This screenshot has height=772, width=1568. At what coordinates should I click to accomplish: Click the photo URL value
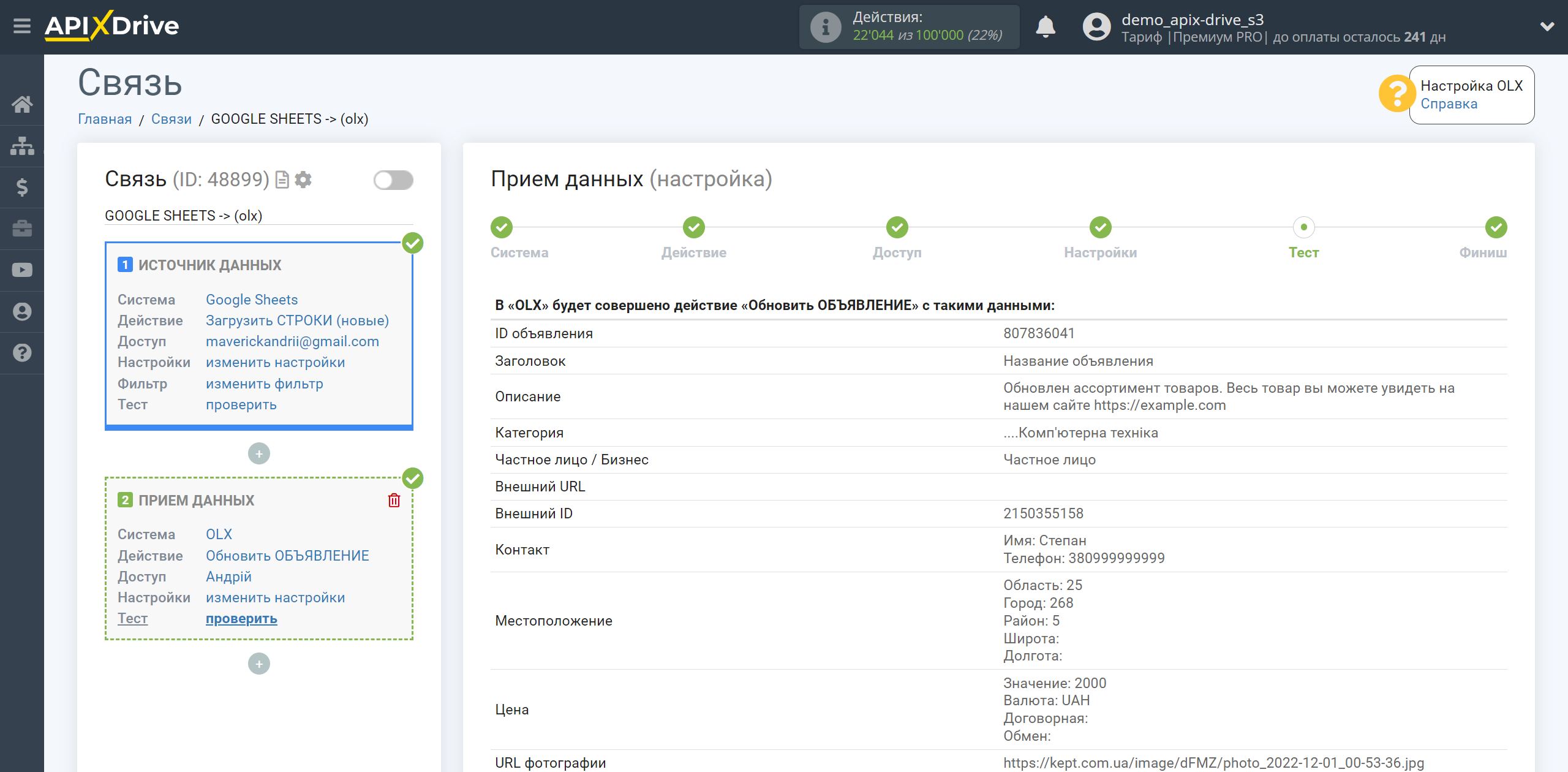coord(1213,763)
